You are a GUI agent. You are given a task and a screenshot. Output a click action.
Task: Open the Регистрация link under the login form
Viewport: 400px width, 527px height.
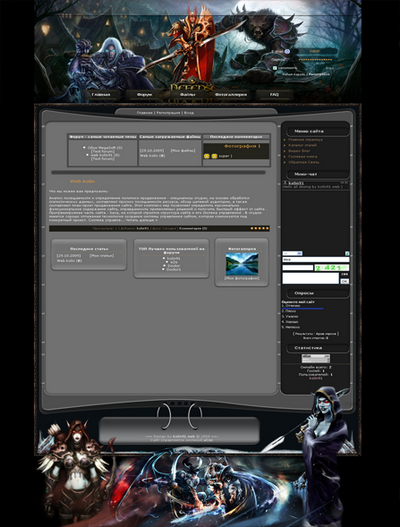[x=319, y=74]
